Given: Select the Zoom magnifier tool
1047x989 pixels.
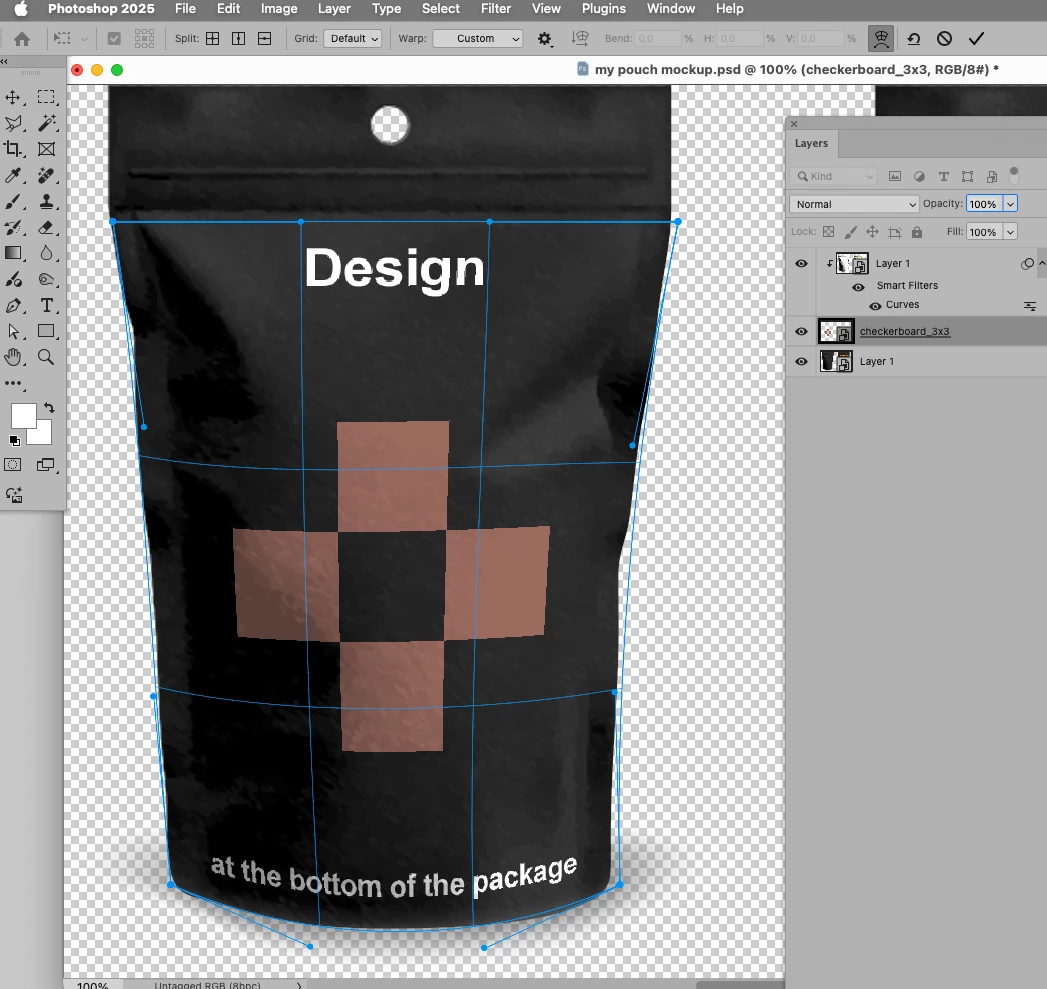Looking at the screenshot, I should click(46, 357).
